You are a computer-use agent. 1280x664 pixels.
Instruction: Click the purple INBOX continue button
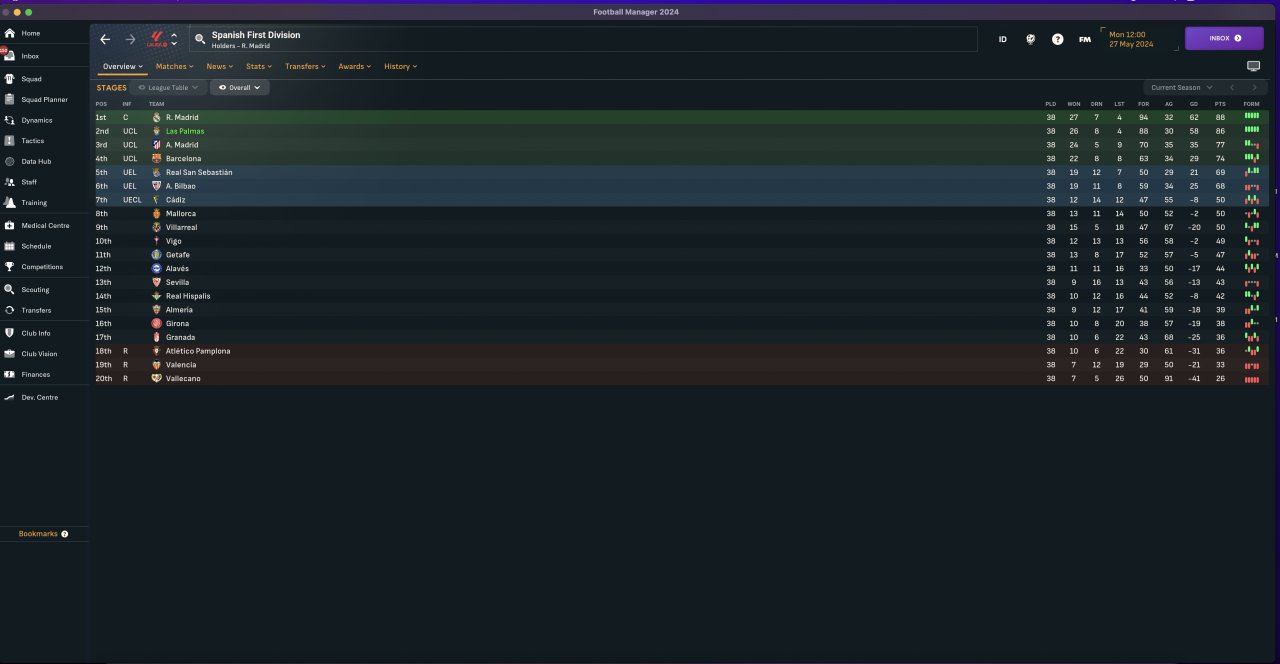[1224, 38]
